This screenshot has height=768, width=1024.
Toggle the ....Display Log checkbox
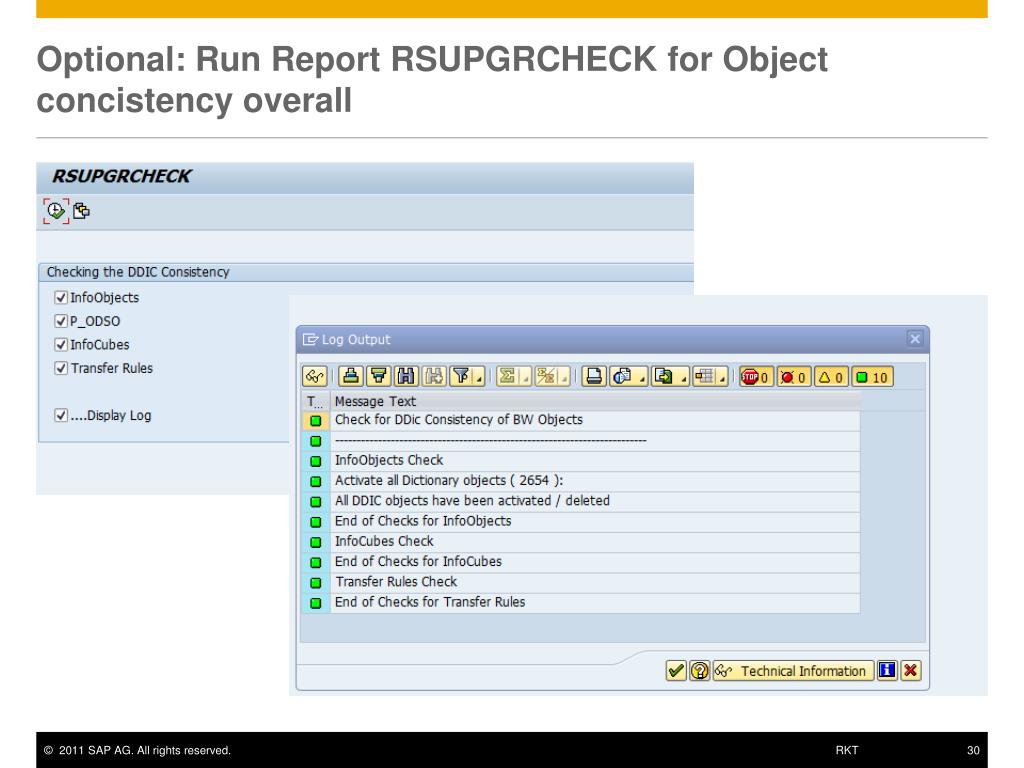tap(61, 415)
